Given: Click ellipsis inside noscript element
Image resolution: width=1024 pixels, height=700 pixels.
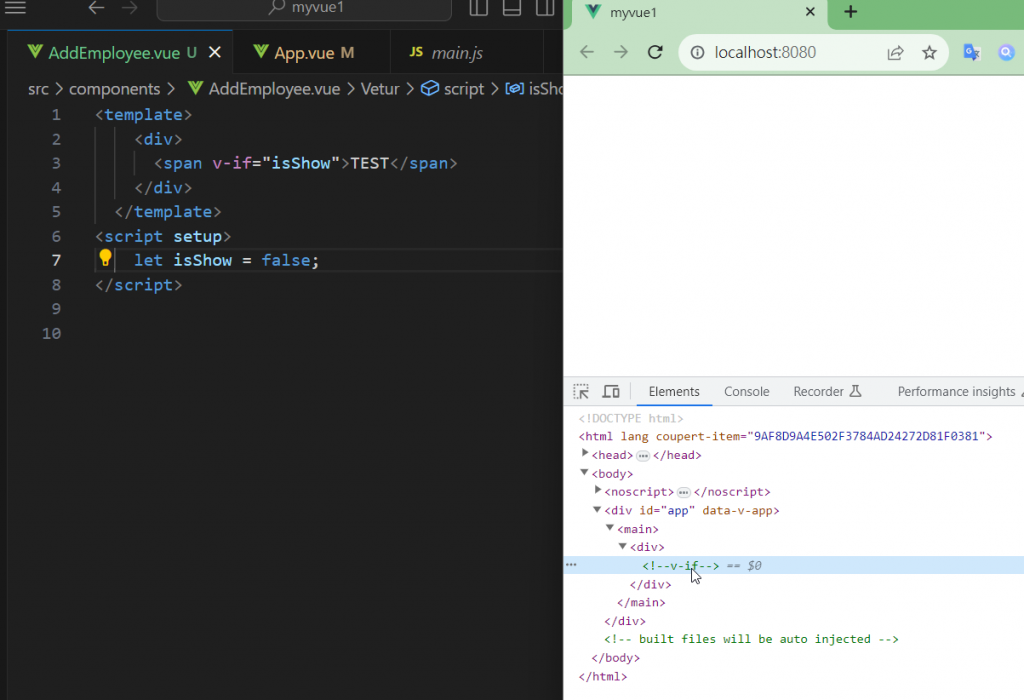Looking at the screenshot, I should pyautogui.click(x=684, y=492).
